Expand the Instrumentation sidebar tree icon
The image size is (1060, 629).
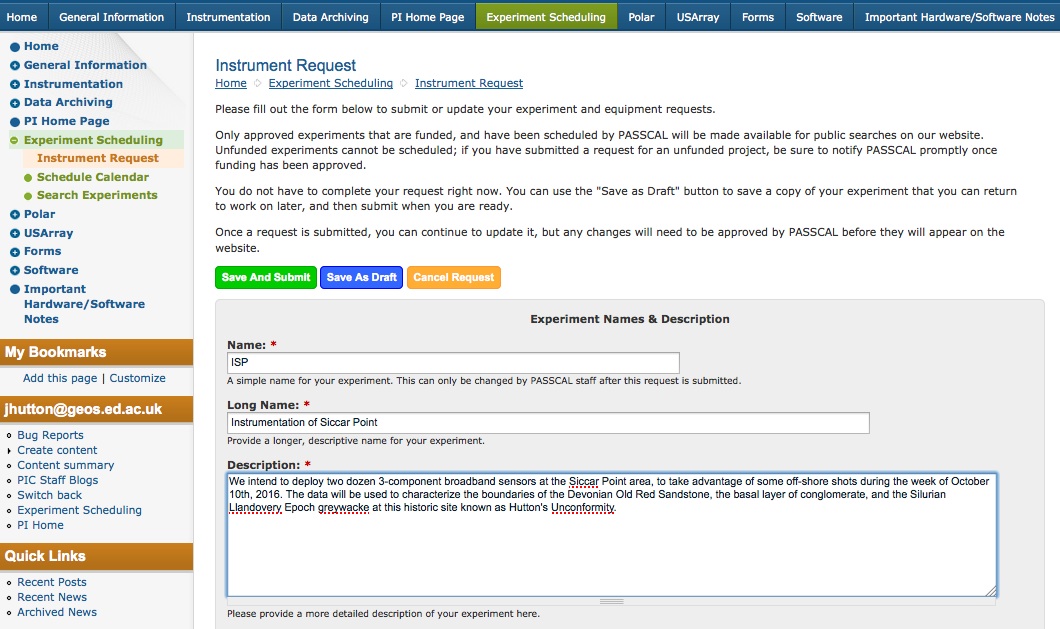(15, 85)
